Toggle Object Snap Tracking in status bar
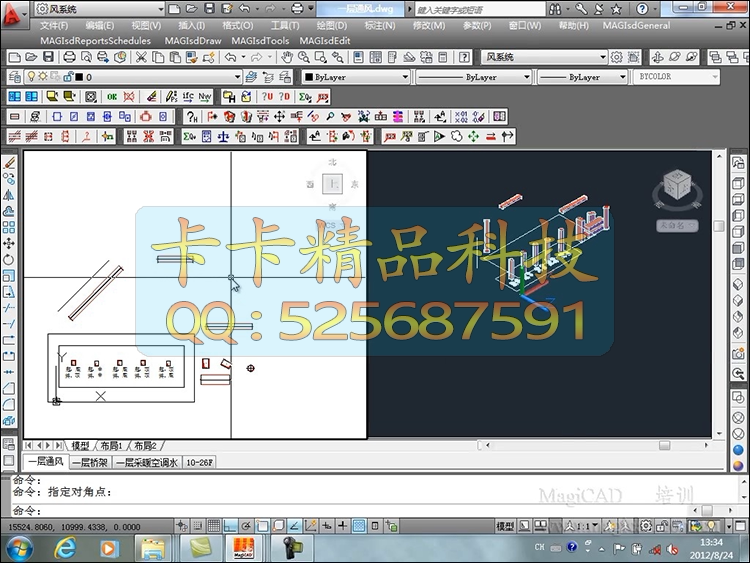750x563 pixels. (x=295, y=526)
